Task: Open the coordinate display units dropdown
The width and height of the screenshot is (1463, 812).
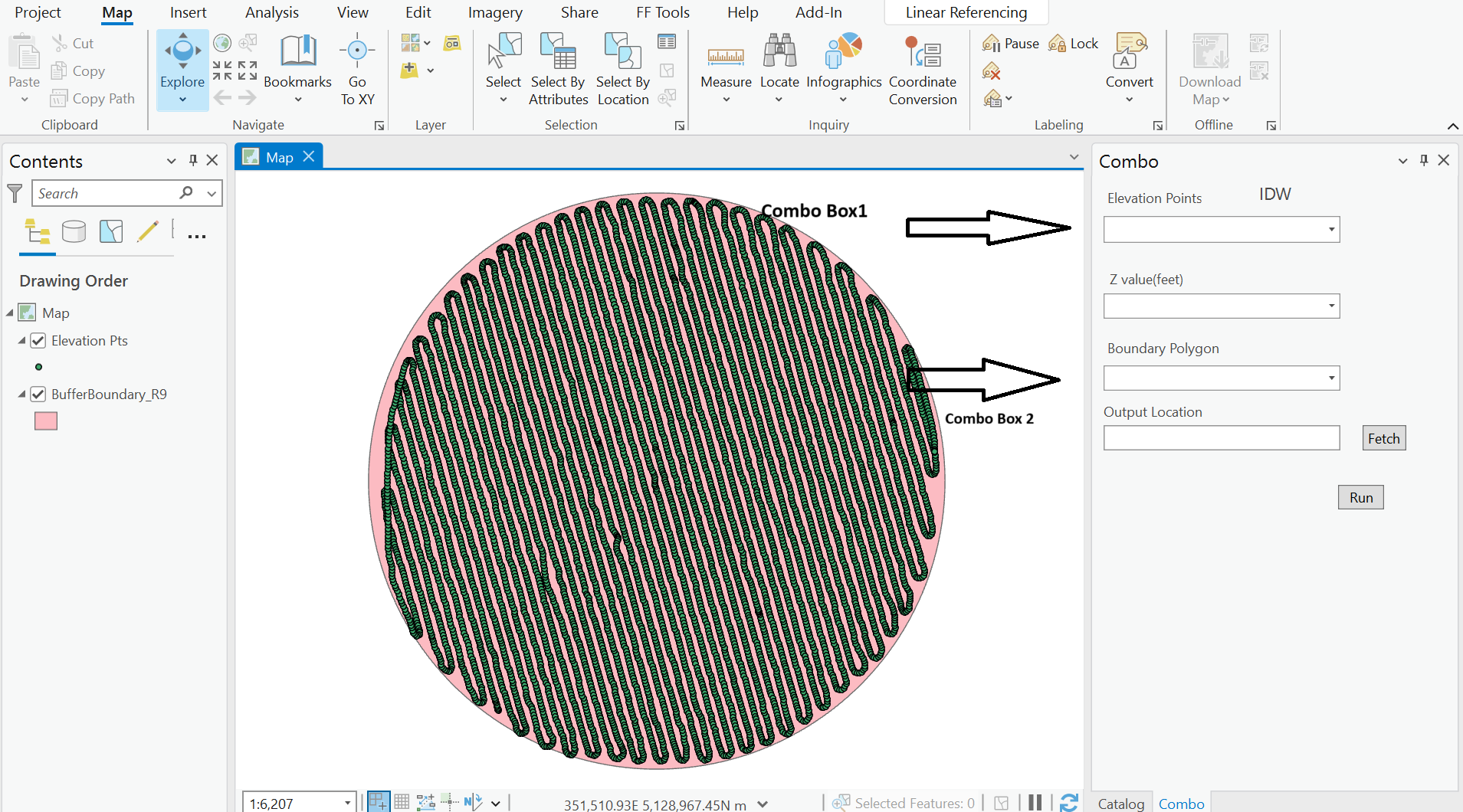Action: pos(763,804)
